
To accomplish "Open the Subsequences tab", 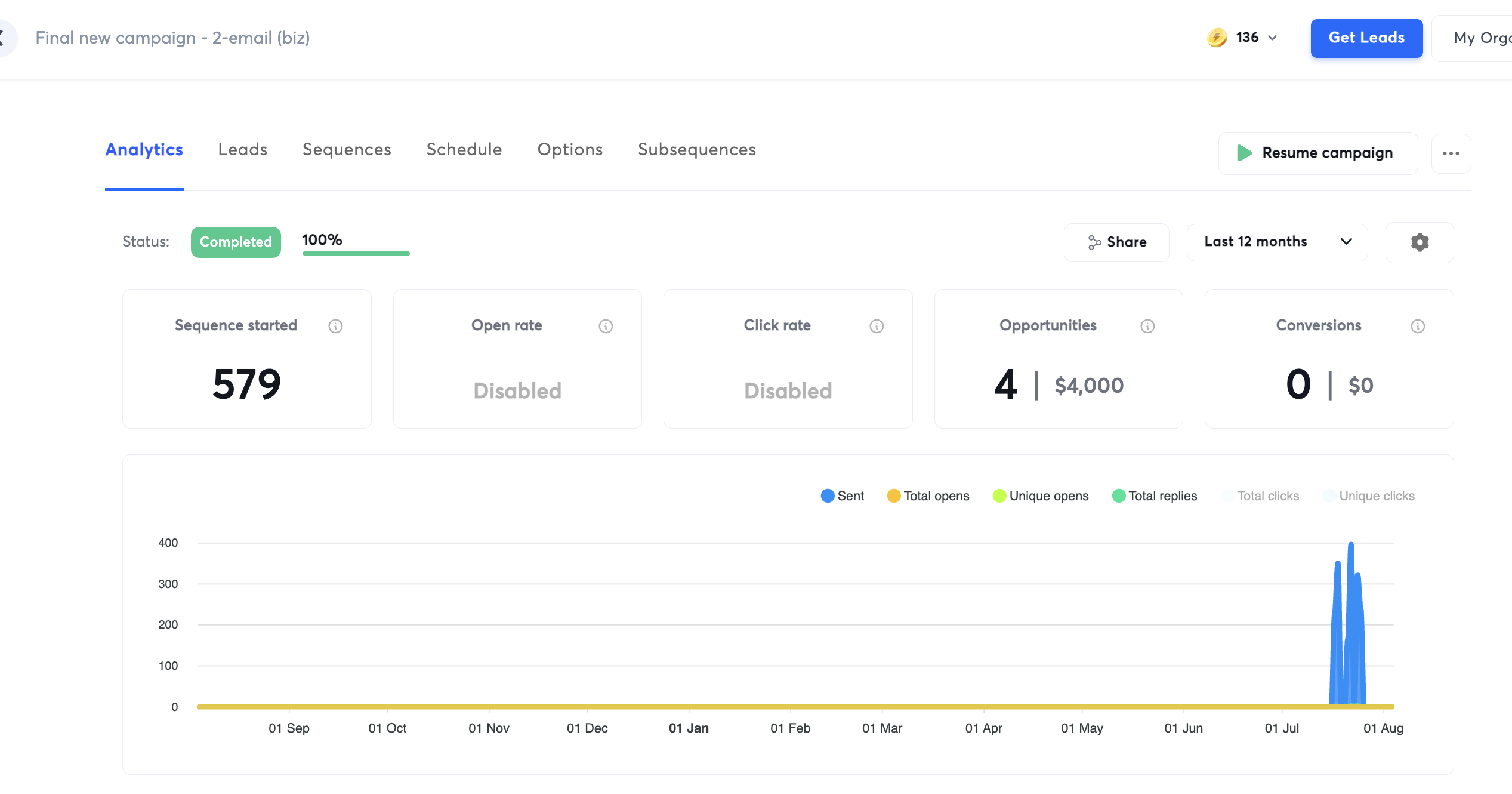I will coord(696,149).
